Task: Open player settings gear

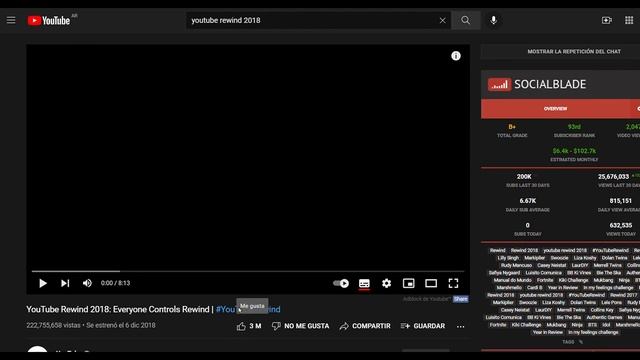Action: pos(387,283)
